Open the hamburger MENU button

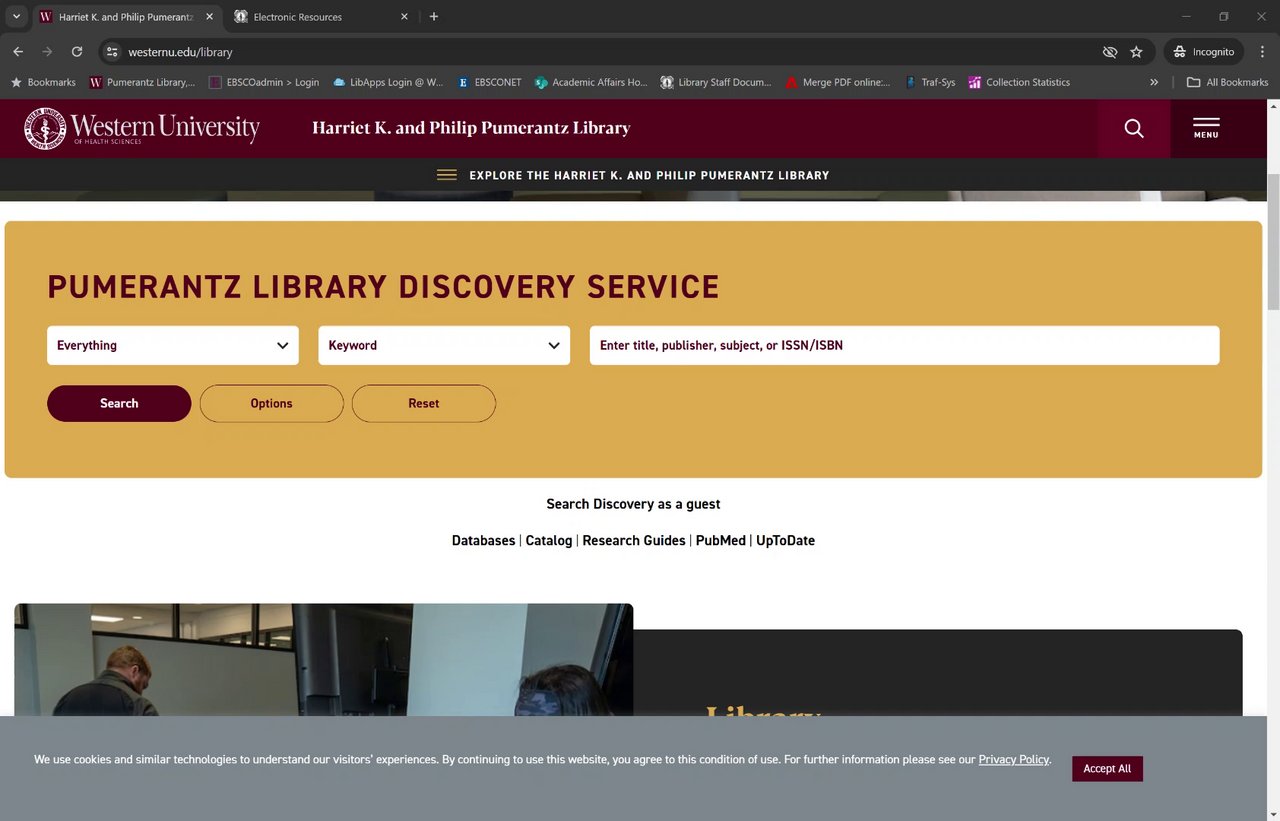[1206, 128]
